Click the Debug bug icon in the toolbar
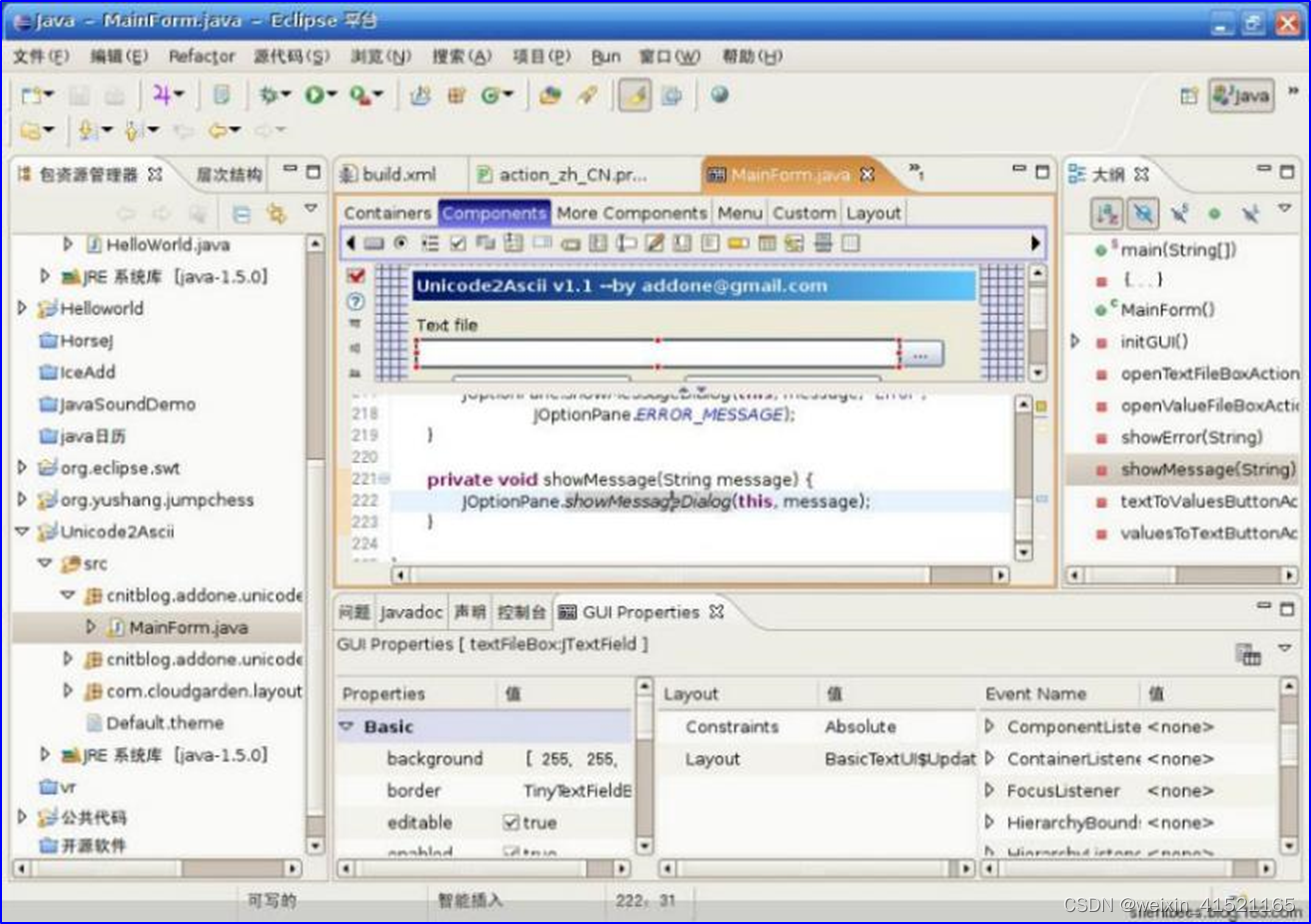This screenshot has width=1311, height=924. click(268, 95)
